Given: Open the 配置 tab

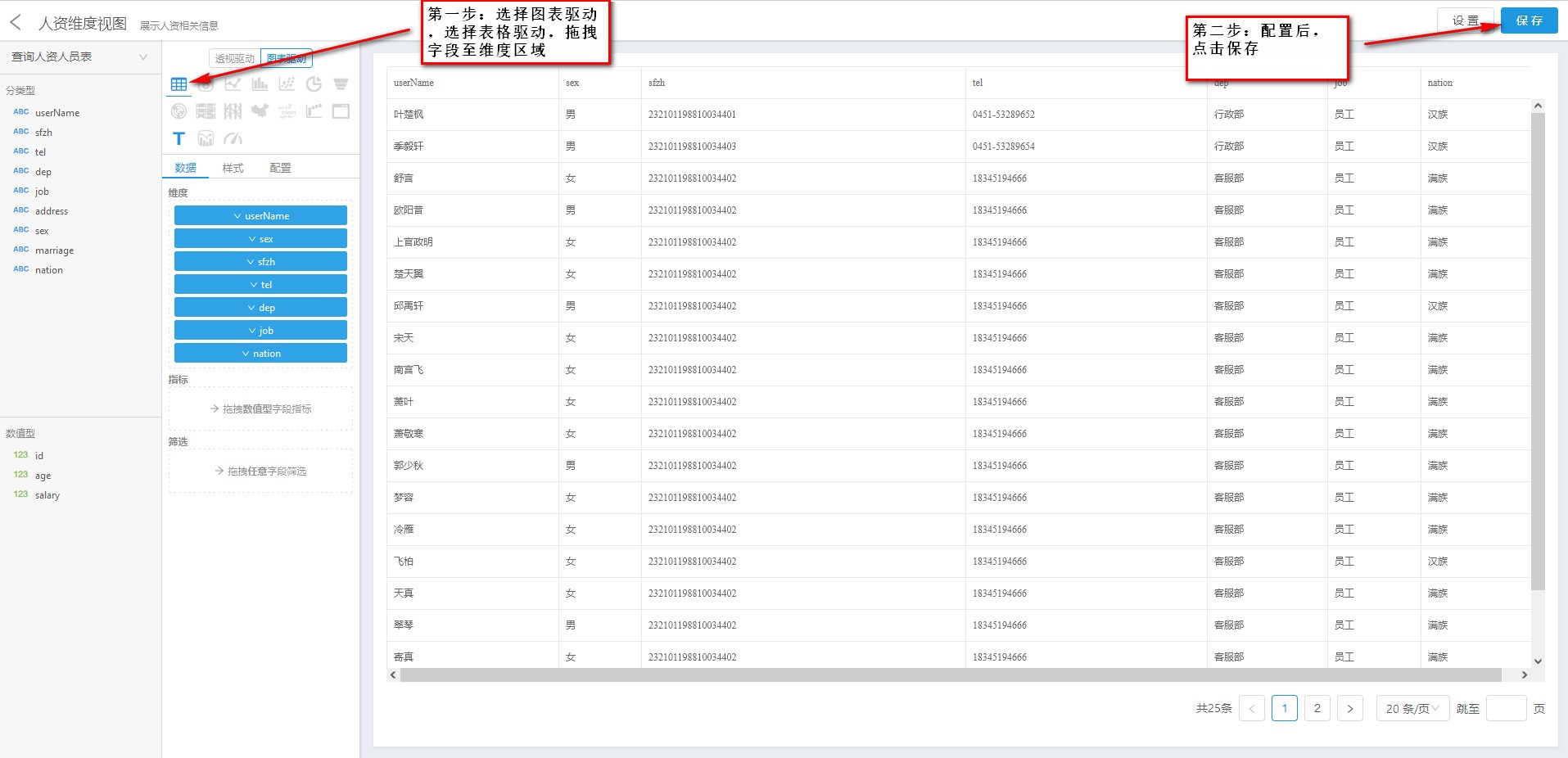Looking at the screenshot, I should point(280,168).
